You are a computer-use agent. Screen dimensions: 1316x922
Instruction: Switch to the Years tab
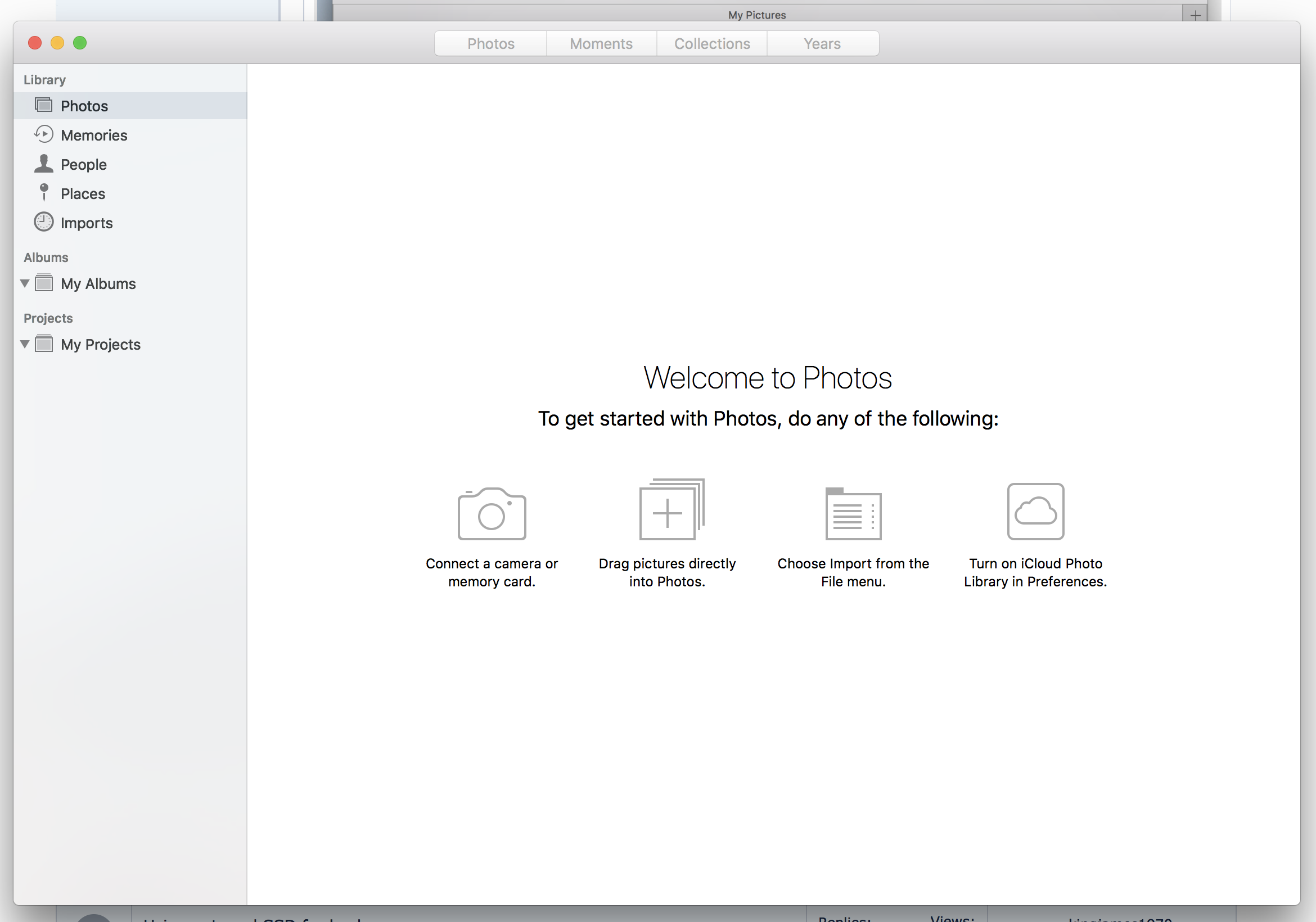822,43
